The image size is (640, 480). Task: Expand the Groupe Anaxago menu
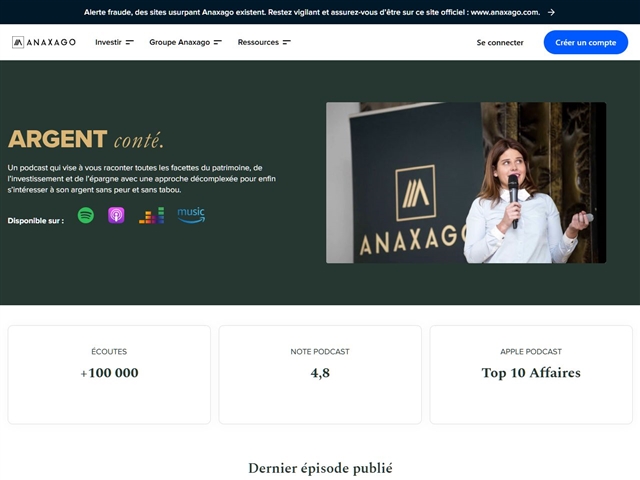pos(185,42)
